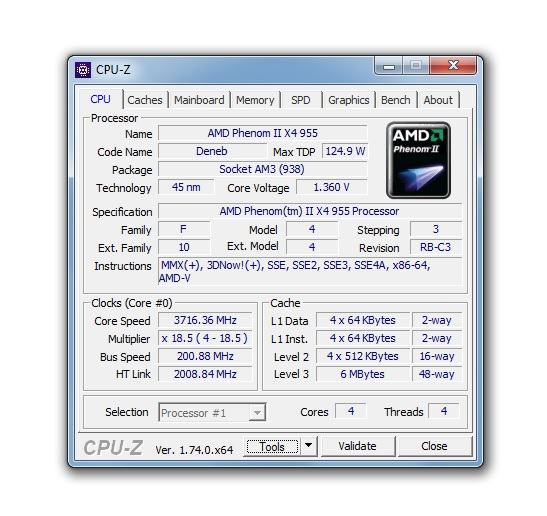
Task: Go to the SPD tab
Action: point(300,100)
